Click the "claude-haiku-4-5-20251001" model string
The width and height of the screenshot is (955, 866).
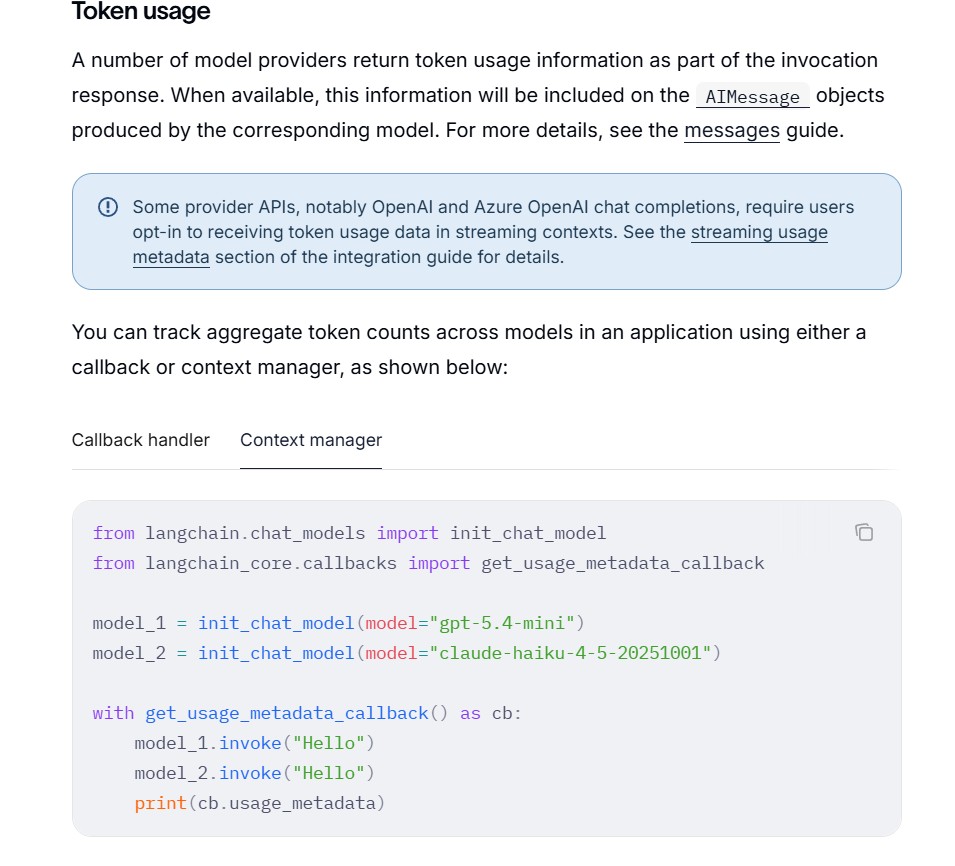(x=570, y=653)
